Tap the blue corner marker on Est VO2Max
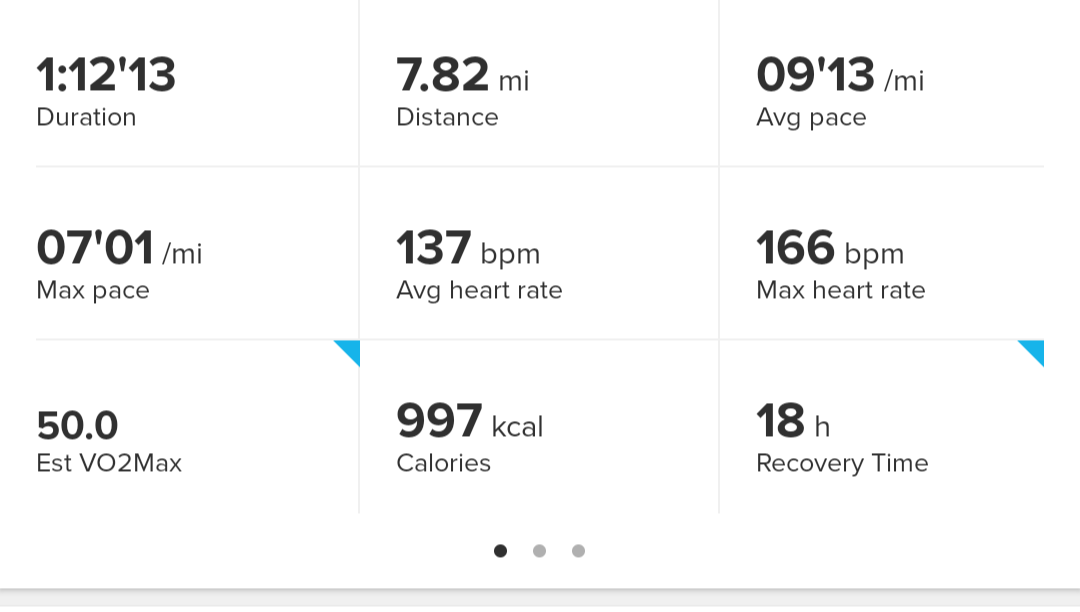 [x=351, y=350]
